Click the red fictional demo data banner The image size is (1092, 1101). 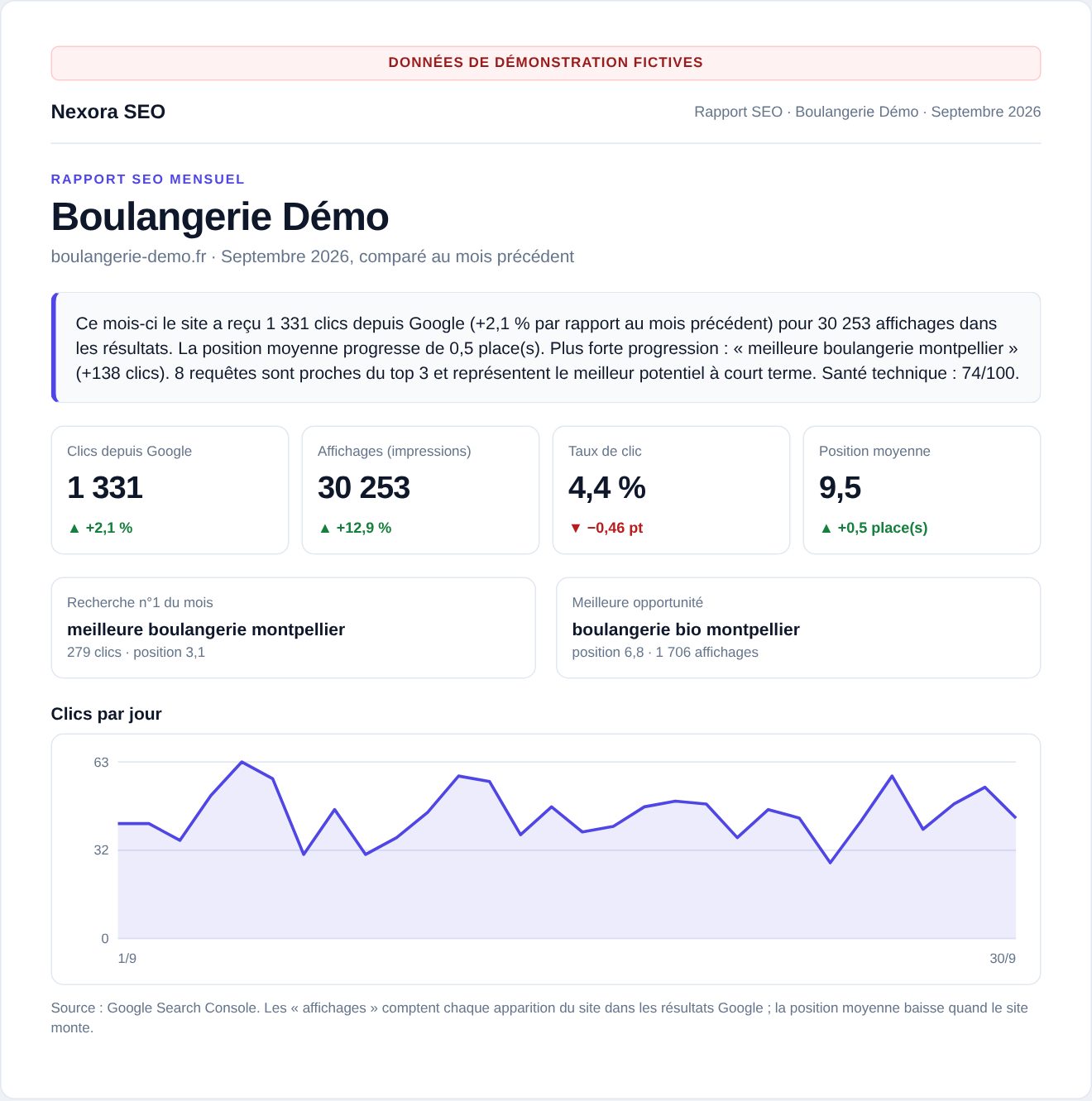546,63
